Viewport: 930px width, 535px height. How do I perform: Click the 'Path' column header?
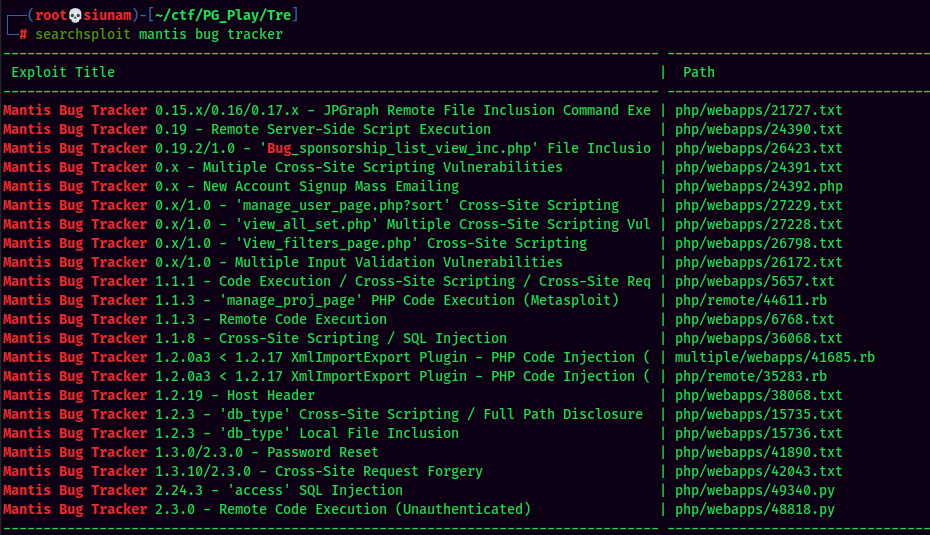[699, 72]
